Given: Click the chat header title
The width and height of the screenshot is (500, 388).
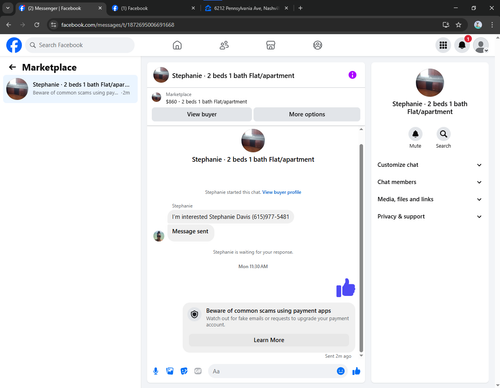Looking at the screenshot, I should coord(233,76).
